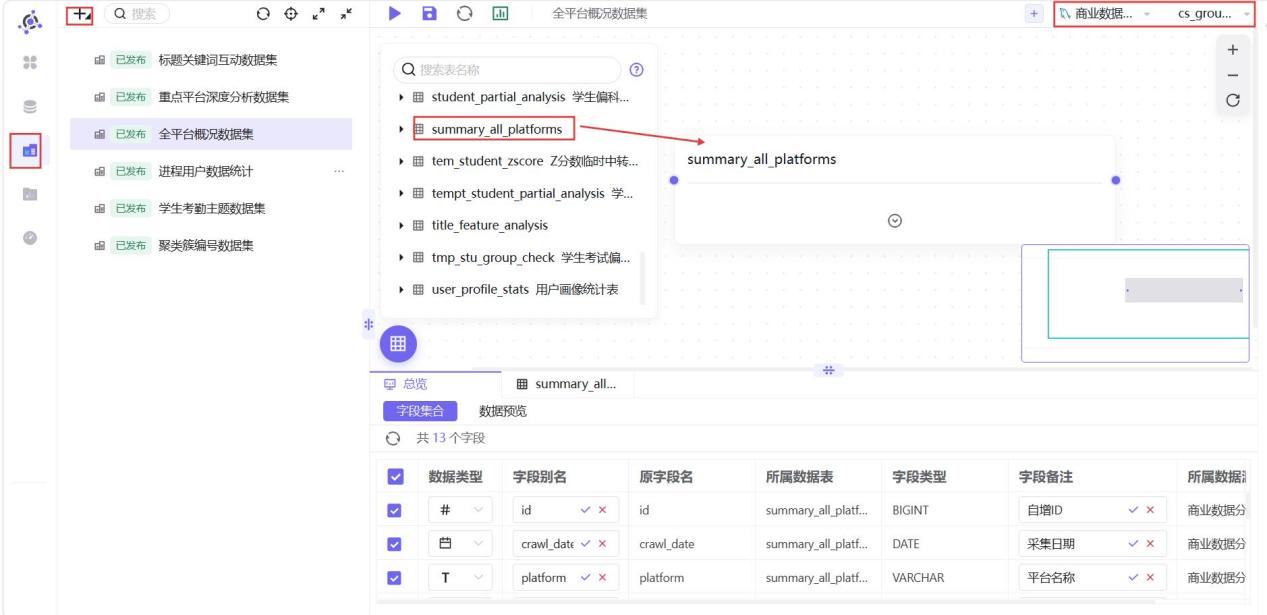Open the dataset module icon in sidebar
Viewport: 1267px width, 615px height.
(30, 150)
